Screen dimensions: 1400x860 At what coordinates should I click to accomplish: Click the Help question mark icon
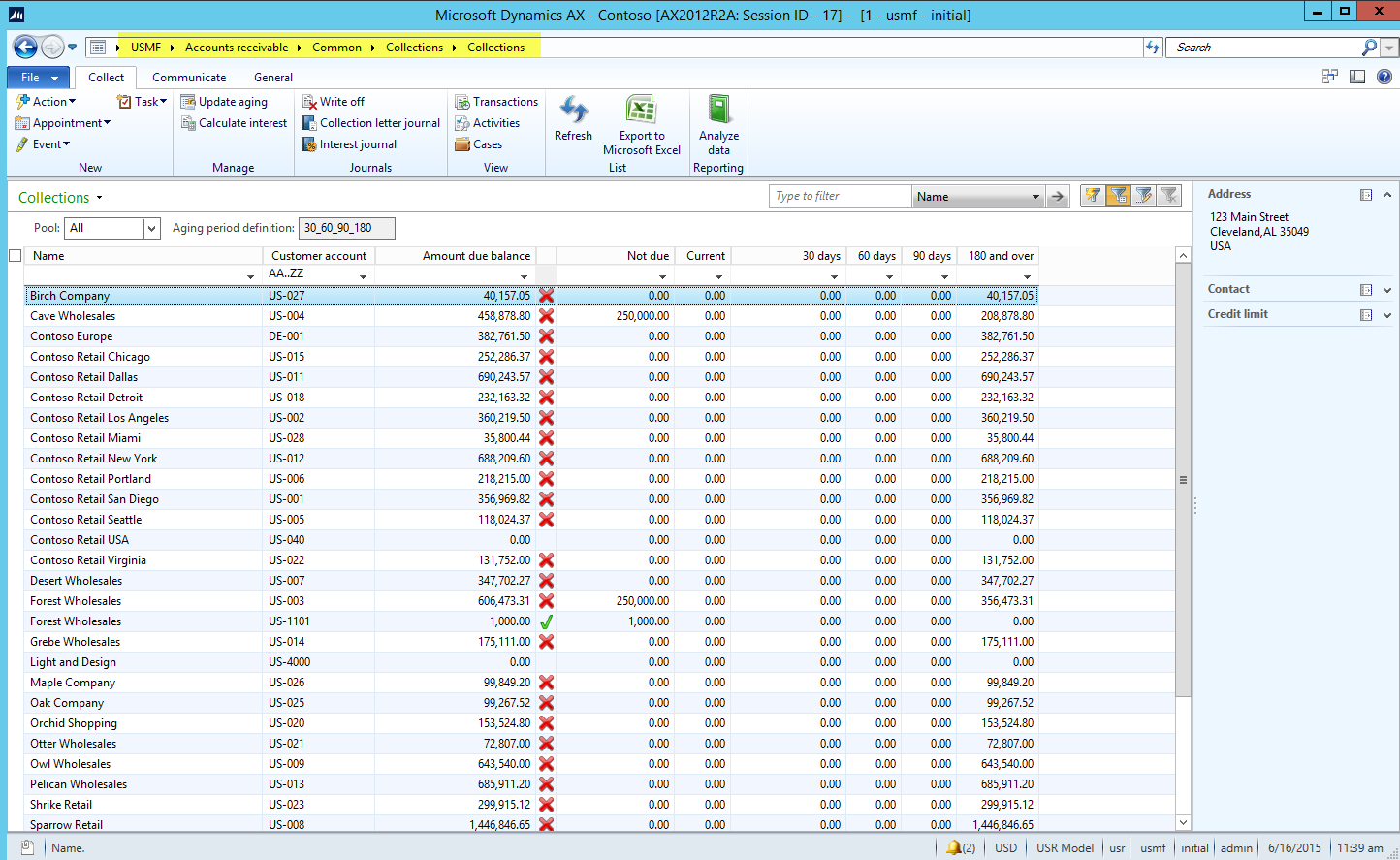[x=1385, y=77]
